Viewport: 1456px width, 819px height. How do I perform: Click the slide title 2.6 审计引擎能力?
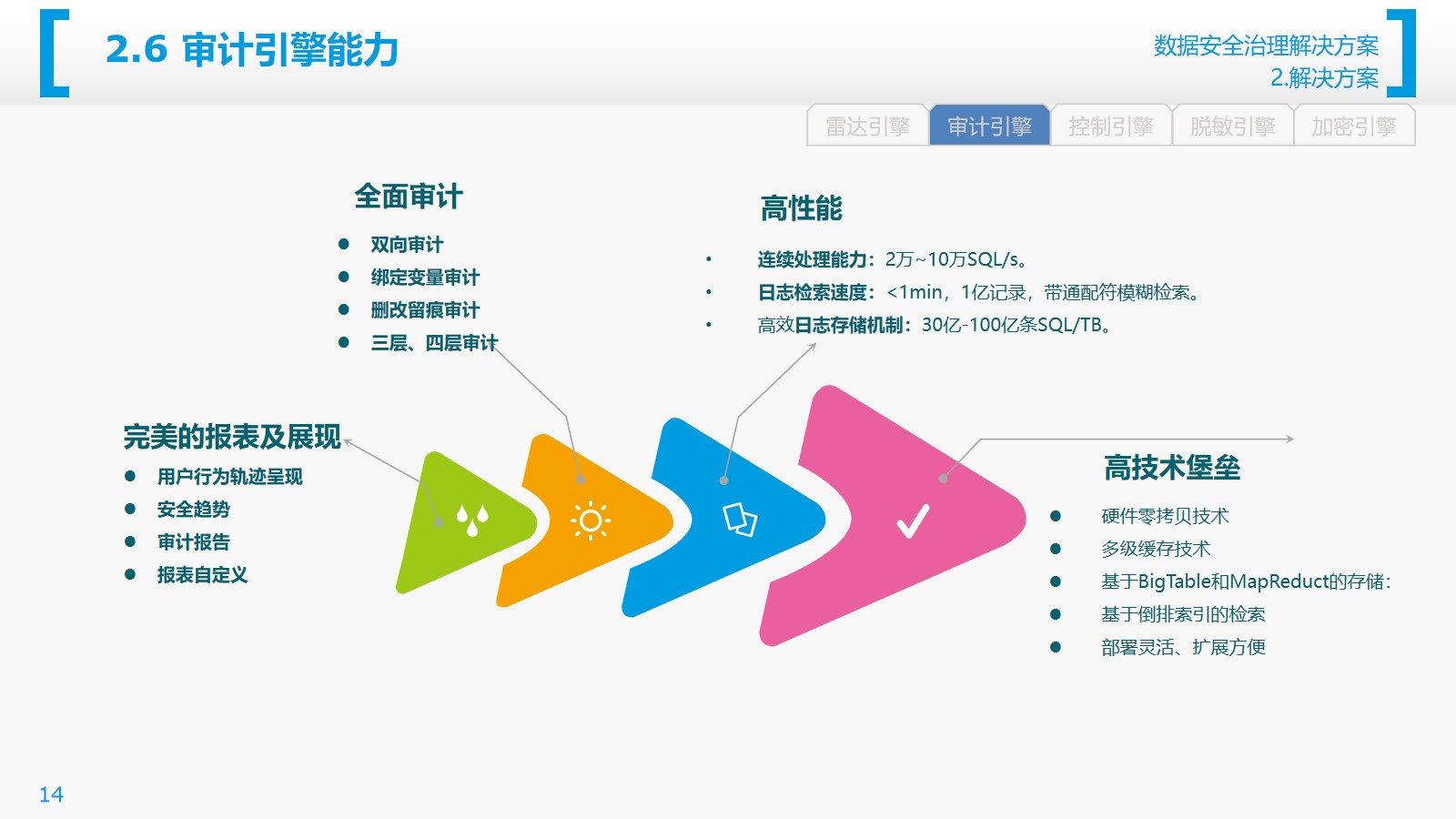tap(252, 50)
